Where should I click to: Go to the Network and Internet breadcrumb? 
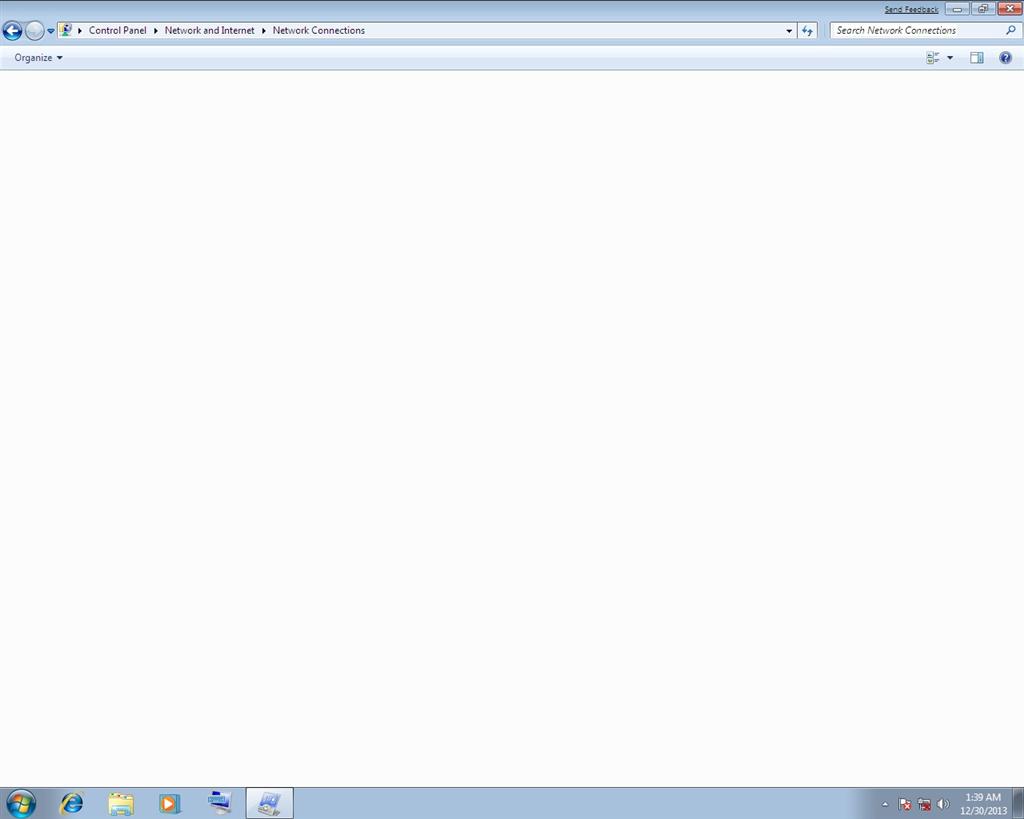[x=209, y=31]
